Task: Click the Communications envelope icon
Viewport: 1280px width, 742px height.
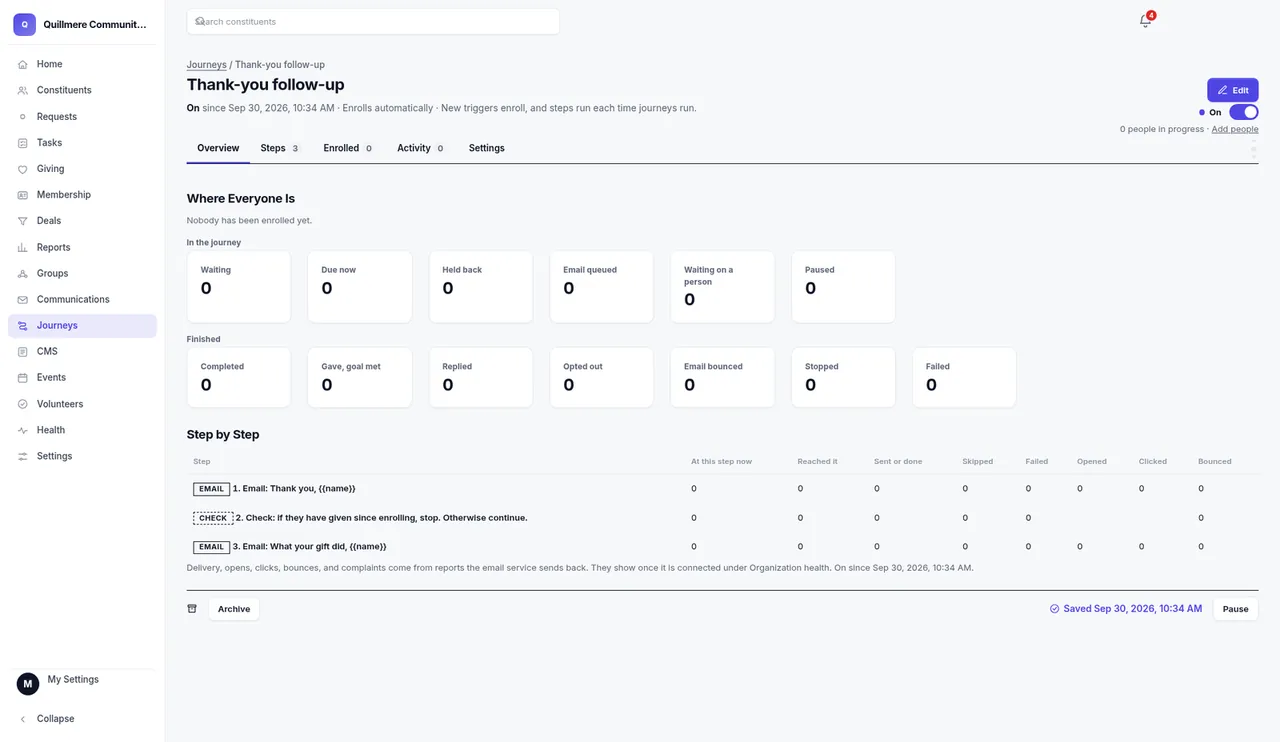Action: pos(23,299)
